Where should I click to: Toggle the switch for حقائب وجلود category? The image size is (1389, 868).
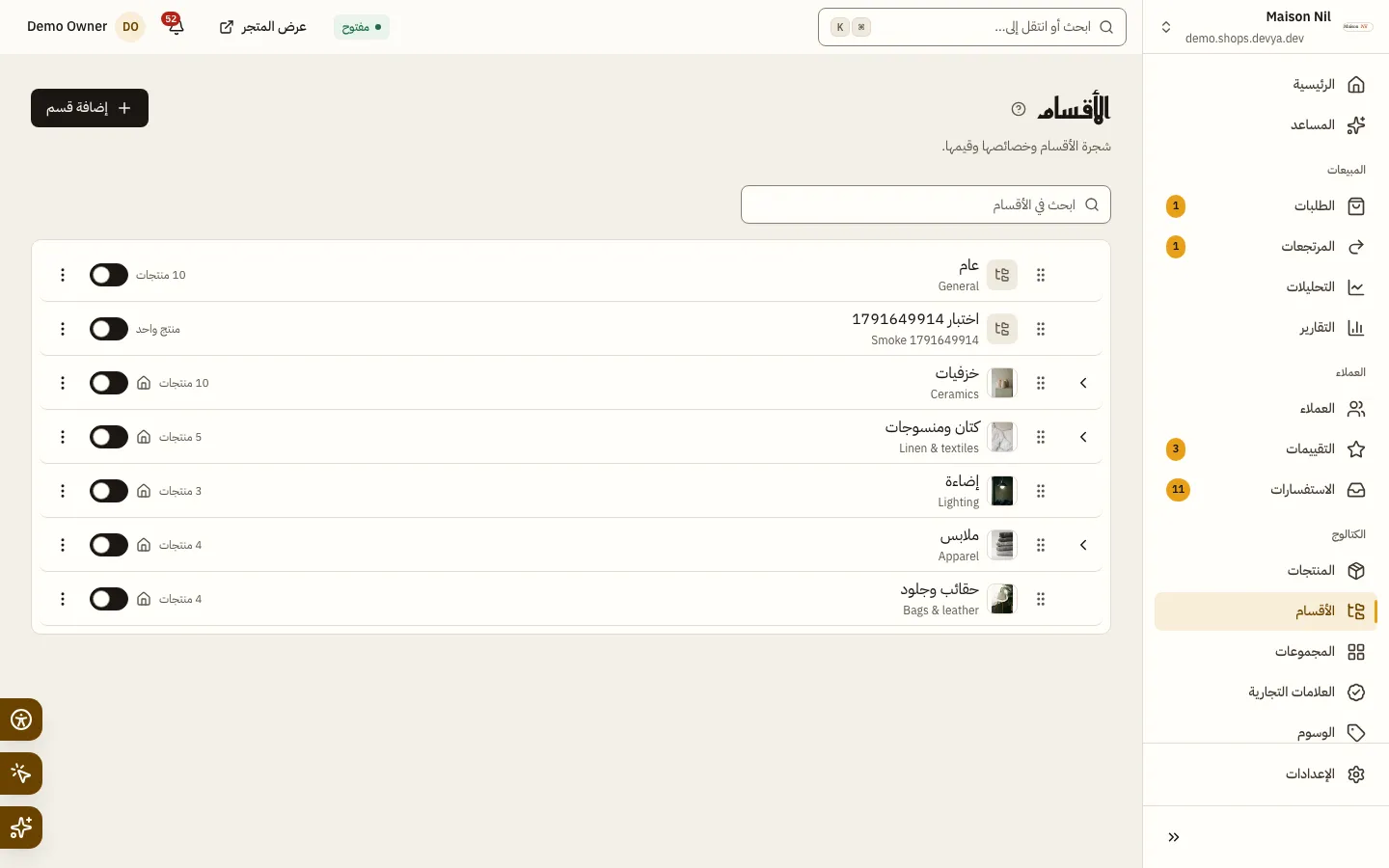click(x=109, y=599)
